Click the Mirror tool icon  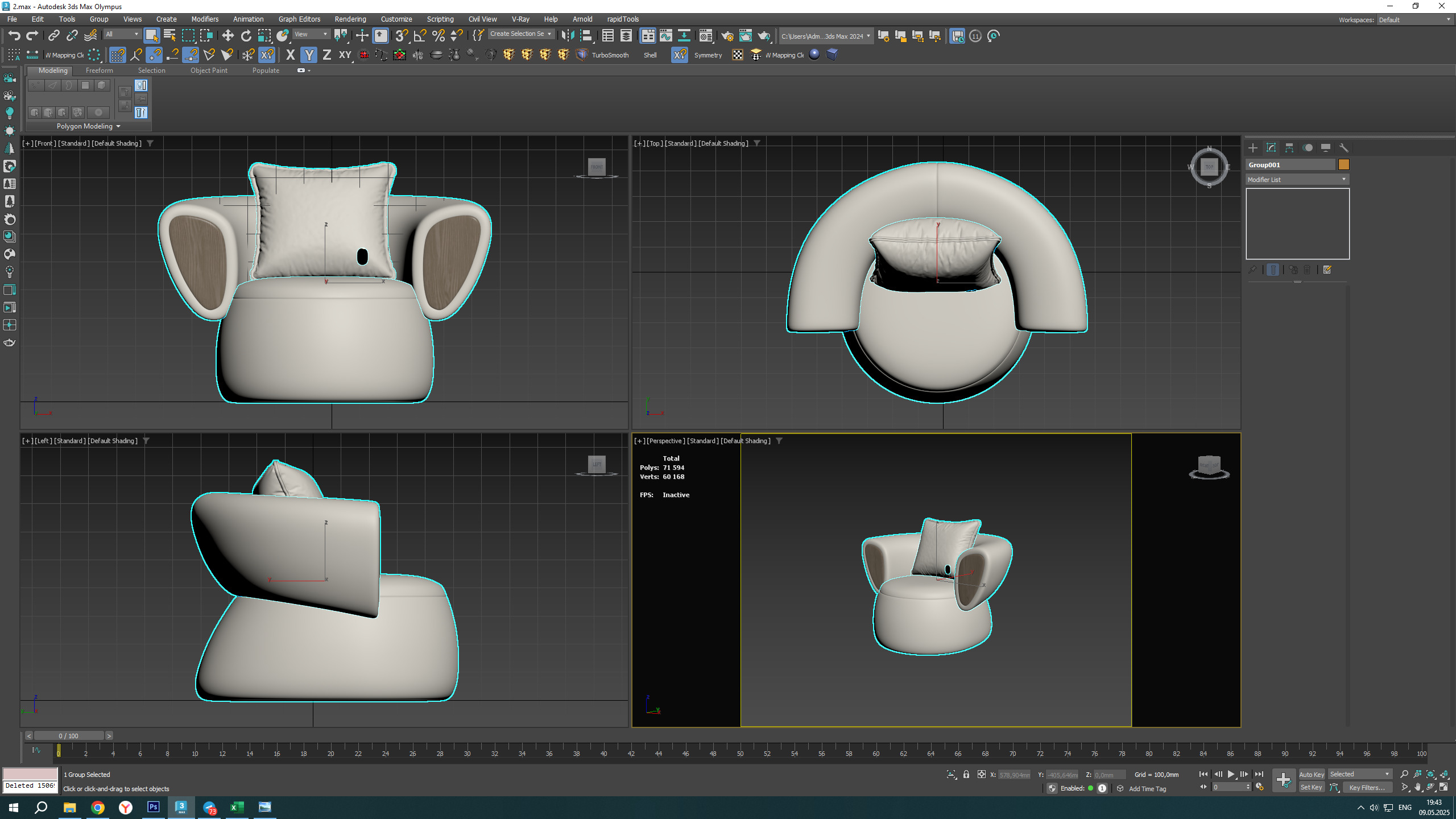(568, 36)
